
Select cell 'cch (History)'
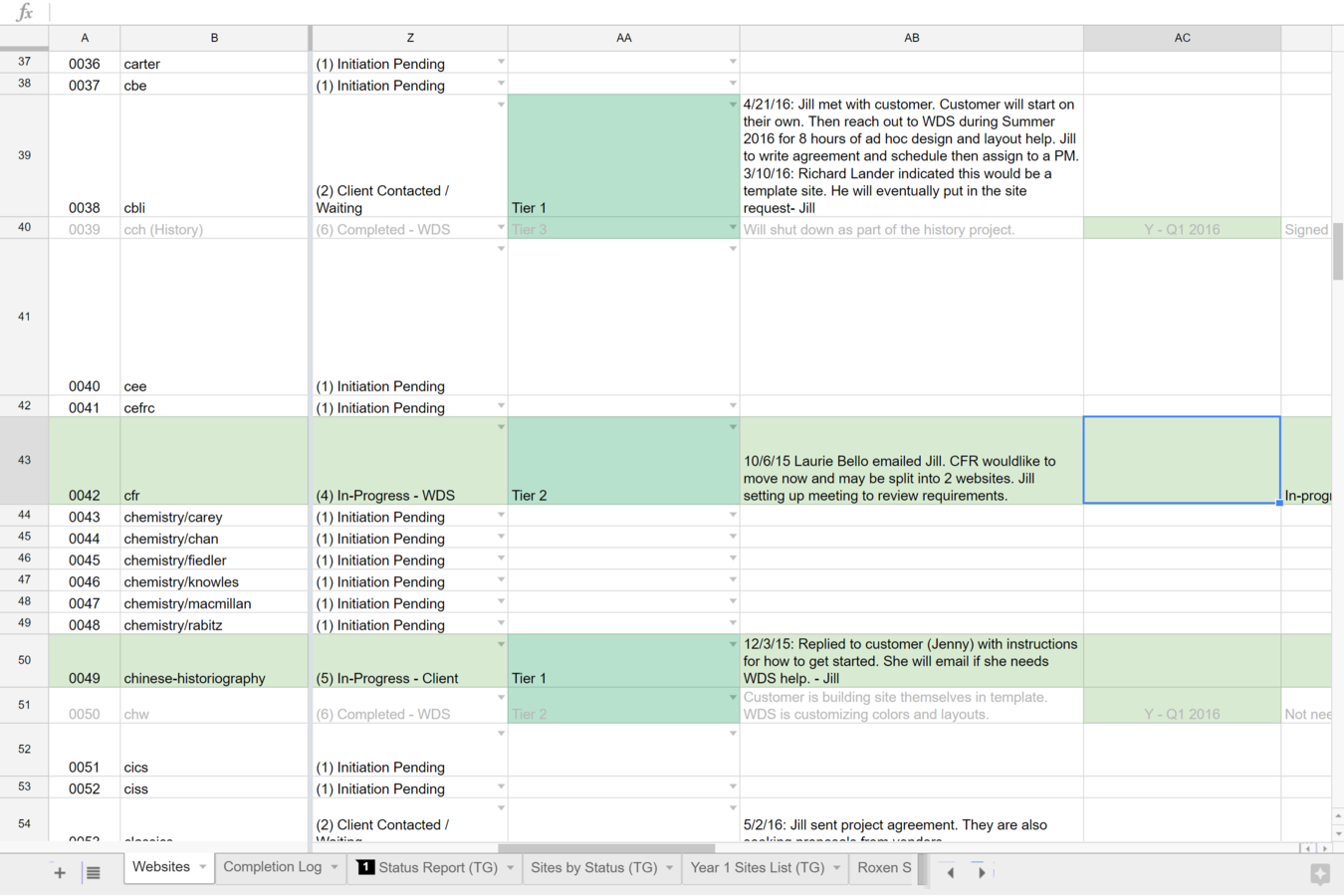(214, 228)
